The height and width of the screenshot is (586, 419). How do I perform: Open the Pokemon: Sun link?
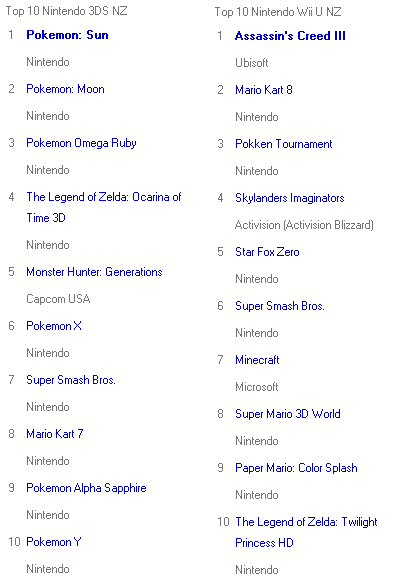(x=67, y=35)
